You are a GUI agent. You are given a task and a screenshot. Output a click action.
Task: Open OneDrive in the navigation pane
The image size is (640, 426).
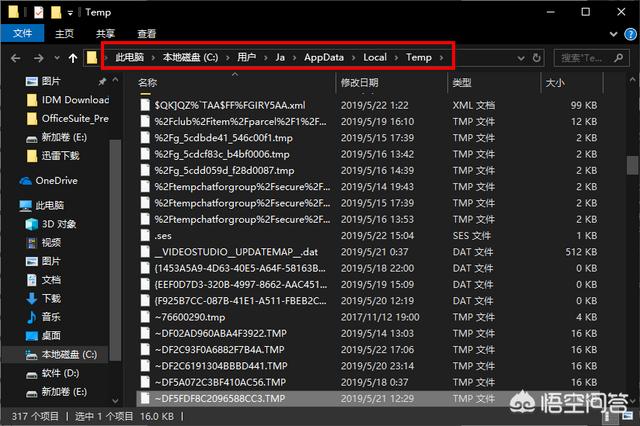click(55, 181)
